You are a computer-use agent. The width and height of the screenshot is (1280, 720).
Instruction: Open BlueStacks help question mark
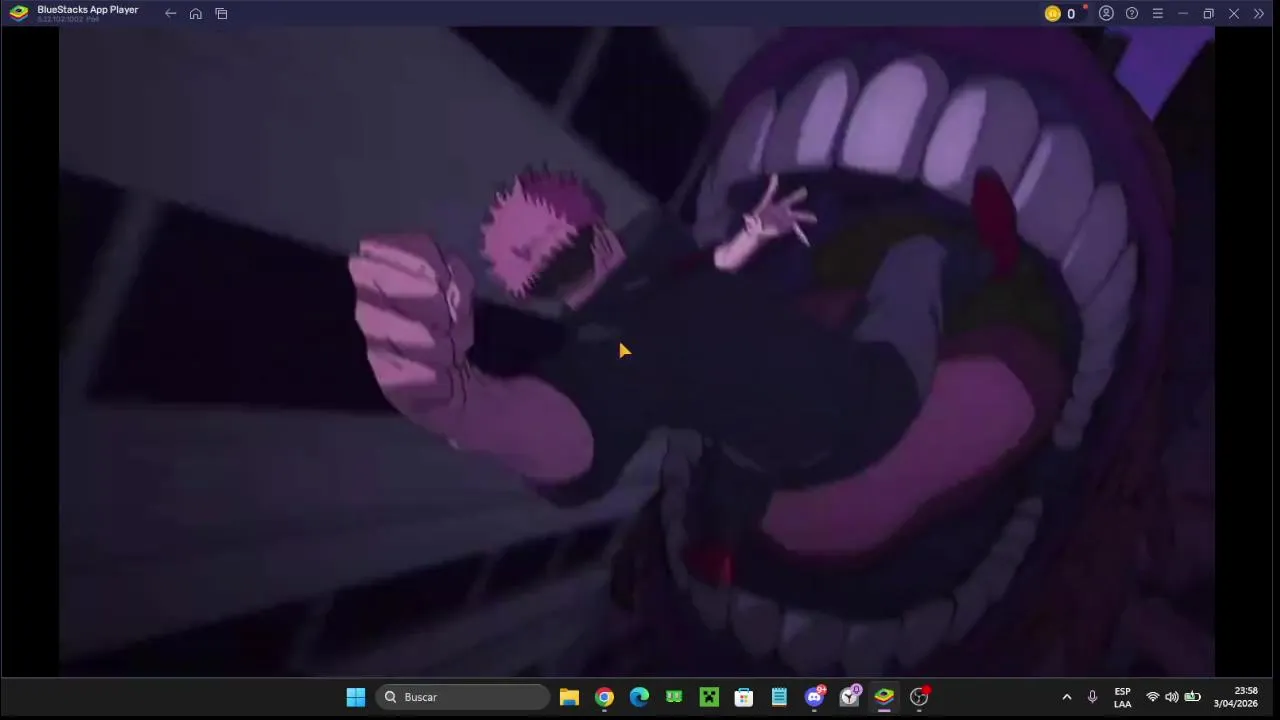(x=1132, y=14)
